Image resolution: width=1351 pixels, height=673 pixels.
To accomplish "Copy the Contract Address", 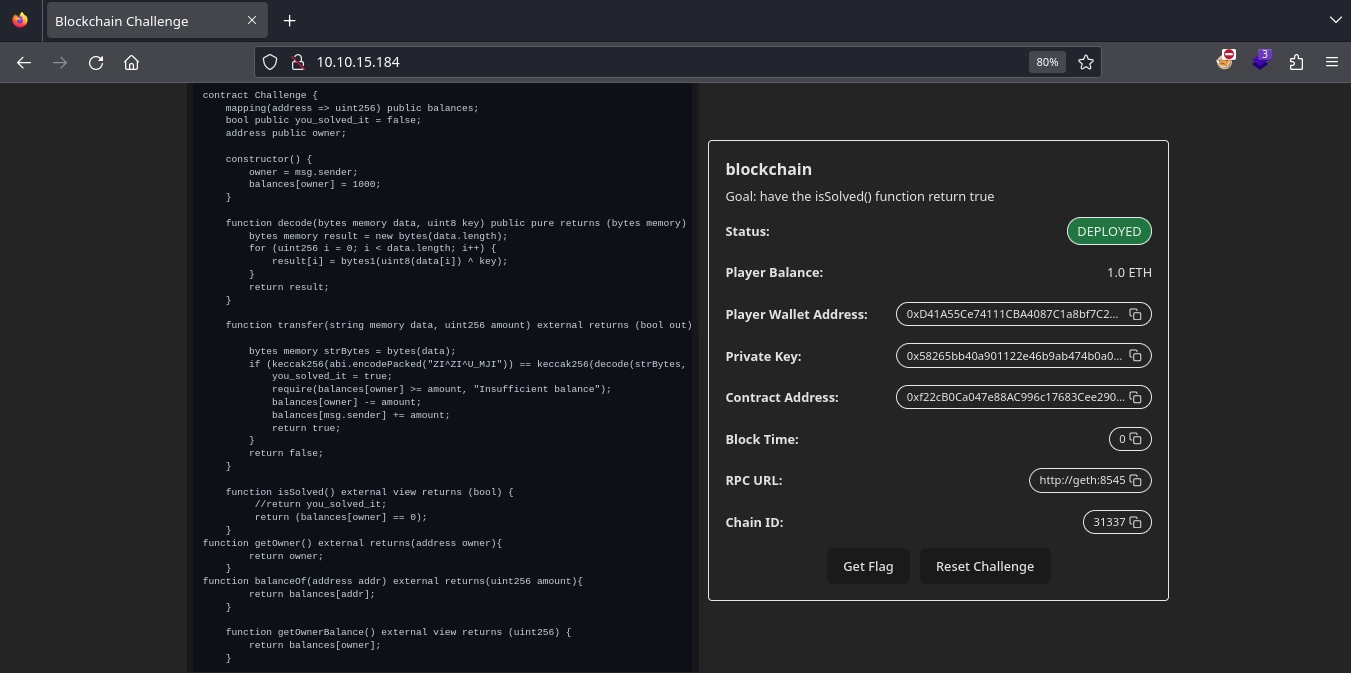I will click(1135, 397).
